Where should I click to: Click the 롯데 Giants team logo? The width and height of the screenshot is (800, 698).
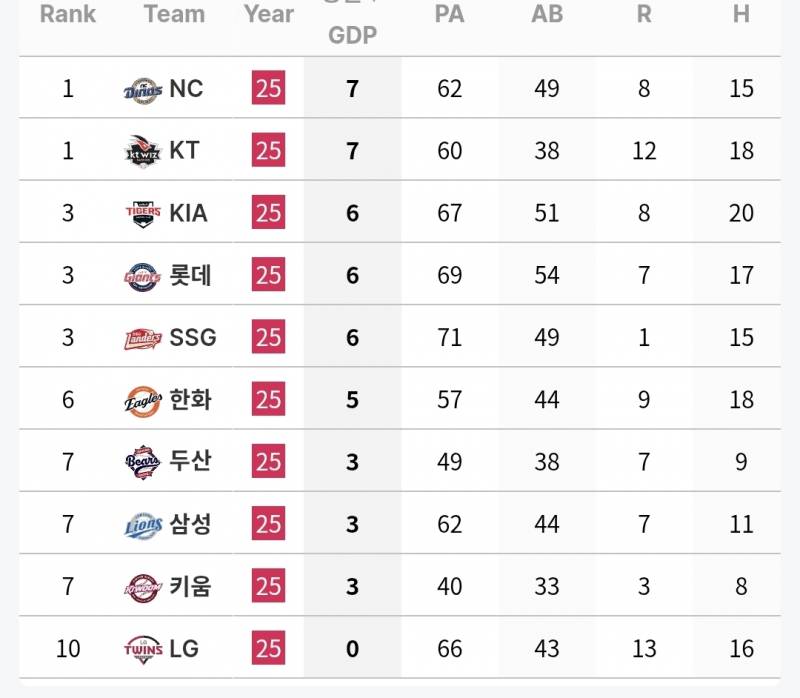tap(142, 275)
